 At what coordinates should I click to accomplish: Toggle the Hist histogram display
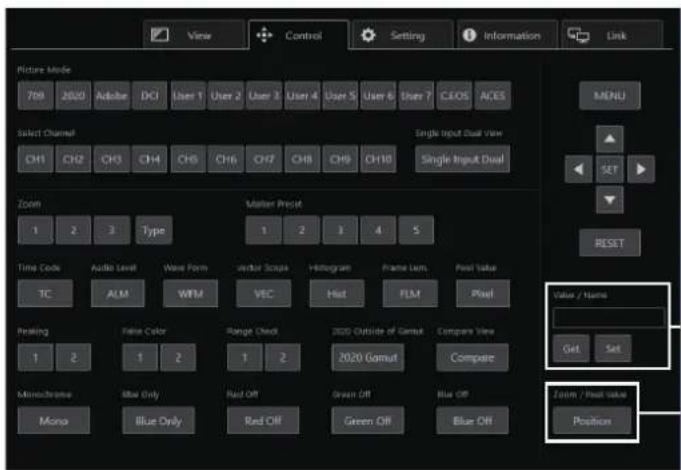point(337,294)
